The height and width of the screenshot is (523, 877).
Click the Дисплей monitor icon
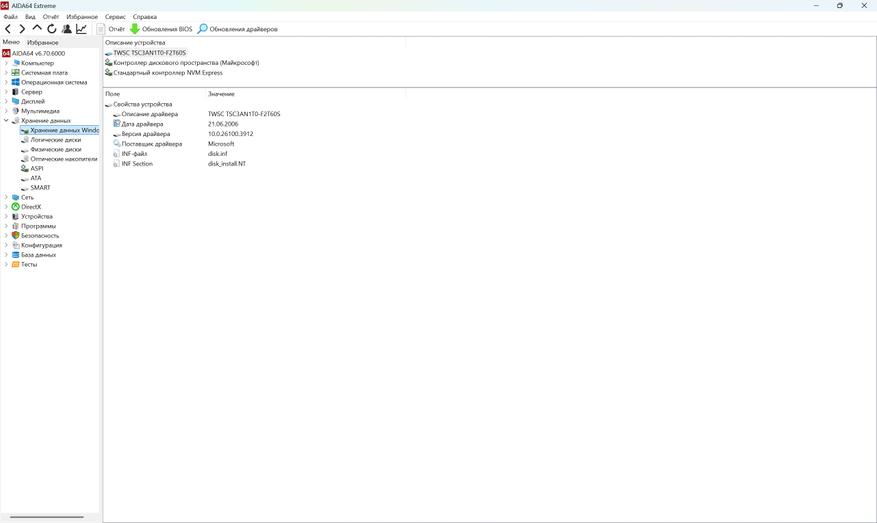click(x=16, y=101)
